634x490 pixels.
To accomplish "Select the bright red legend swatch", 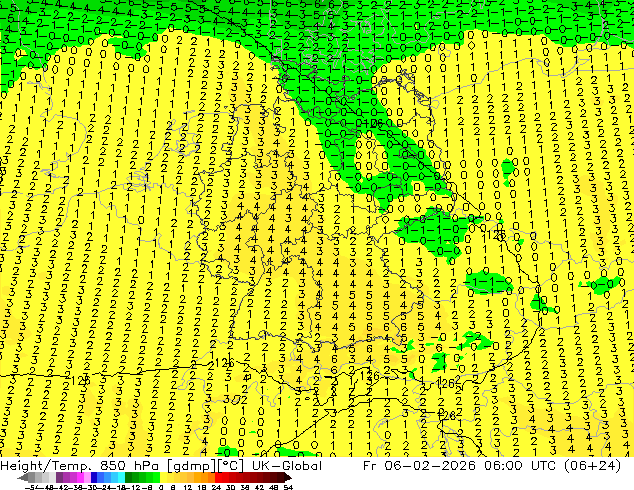I will tap(218, 478).
